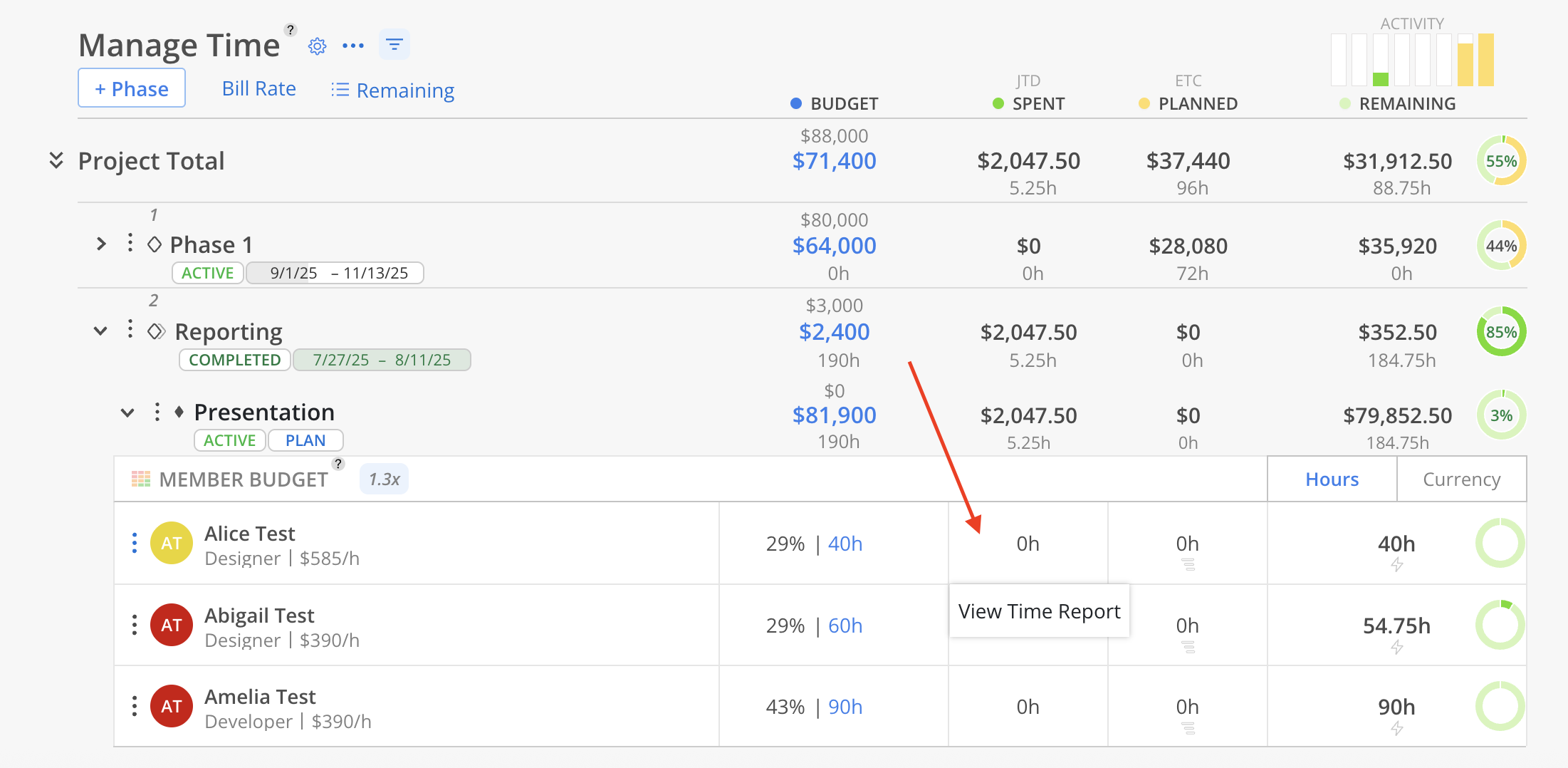Click planned list icon under Amelia's 0h
The image size is (1568, 768).
click(1188, 728)
